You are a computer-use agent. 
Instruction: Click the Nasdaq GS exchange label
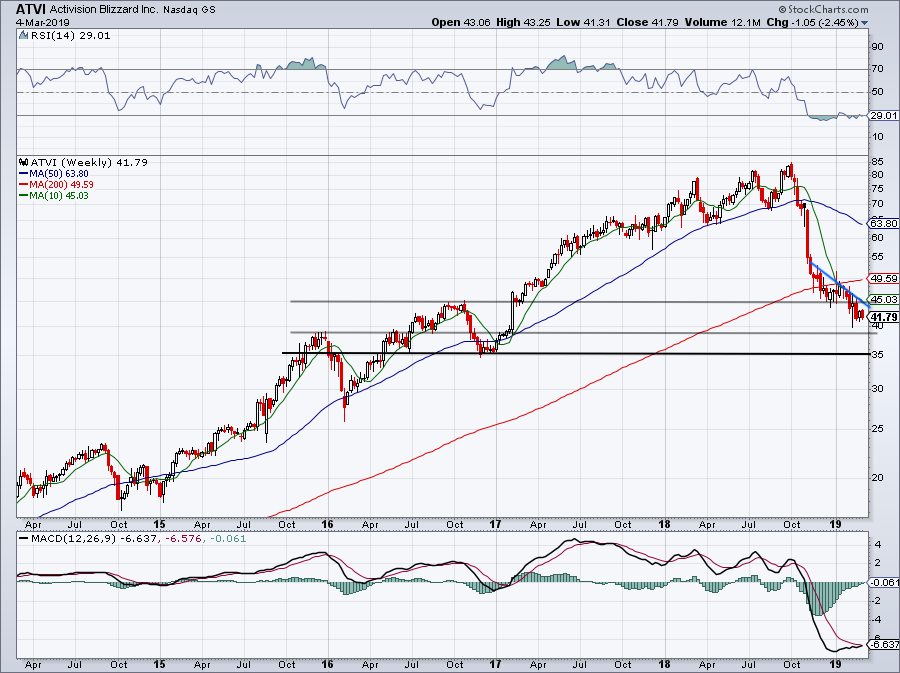point(189,10)
